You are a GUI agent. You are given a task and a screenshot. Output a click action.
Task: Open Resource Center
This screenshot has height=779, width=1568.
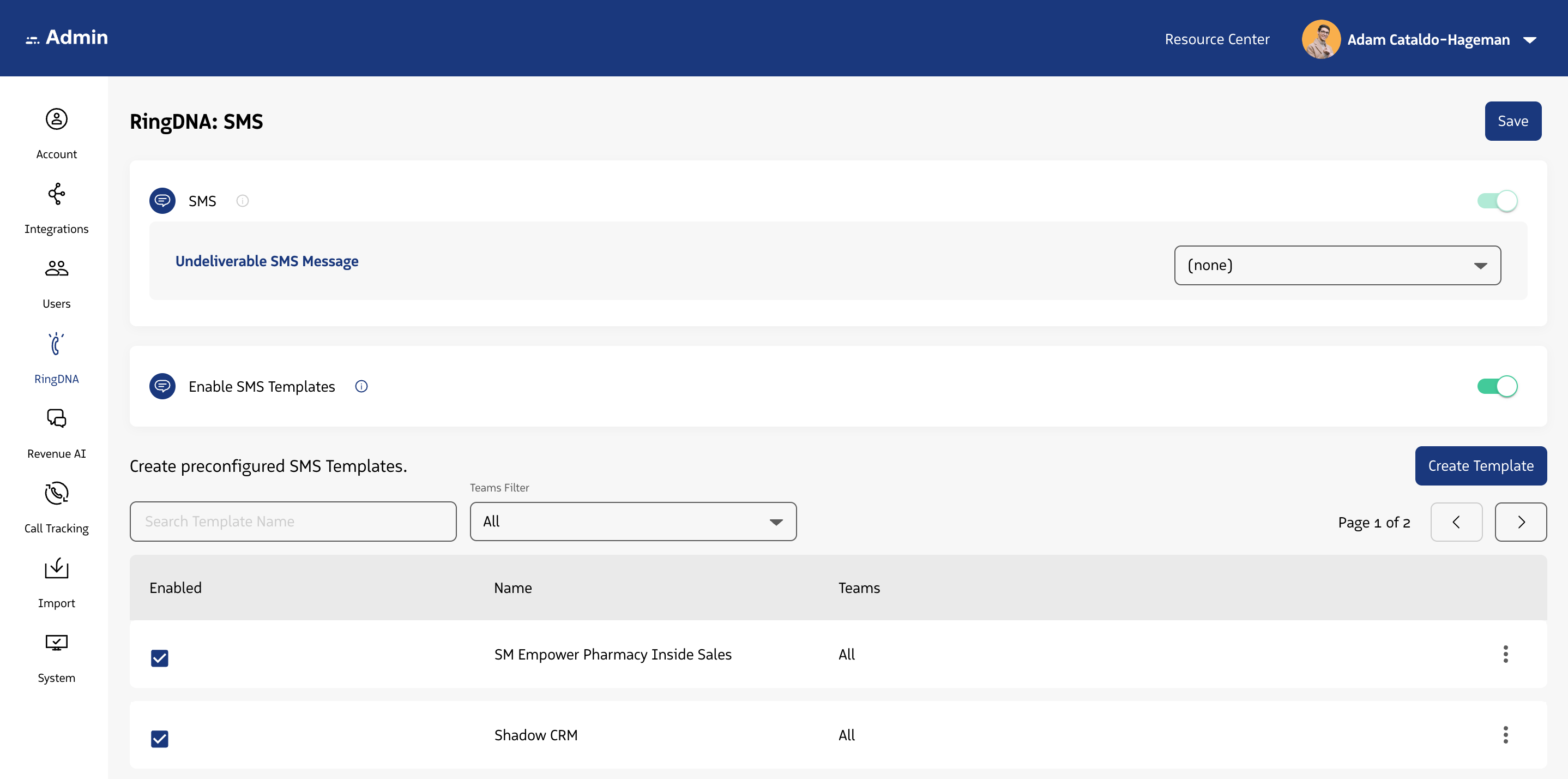[x=1216, y=39]
